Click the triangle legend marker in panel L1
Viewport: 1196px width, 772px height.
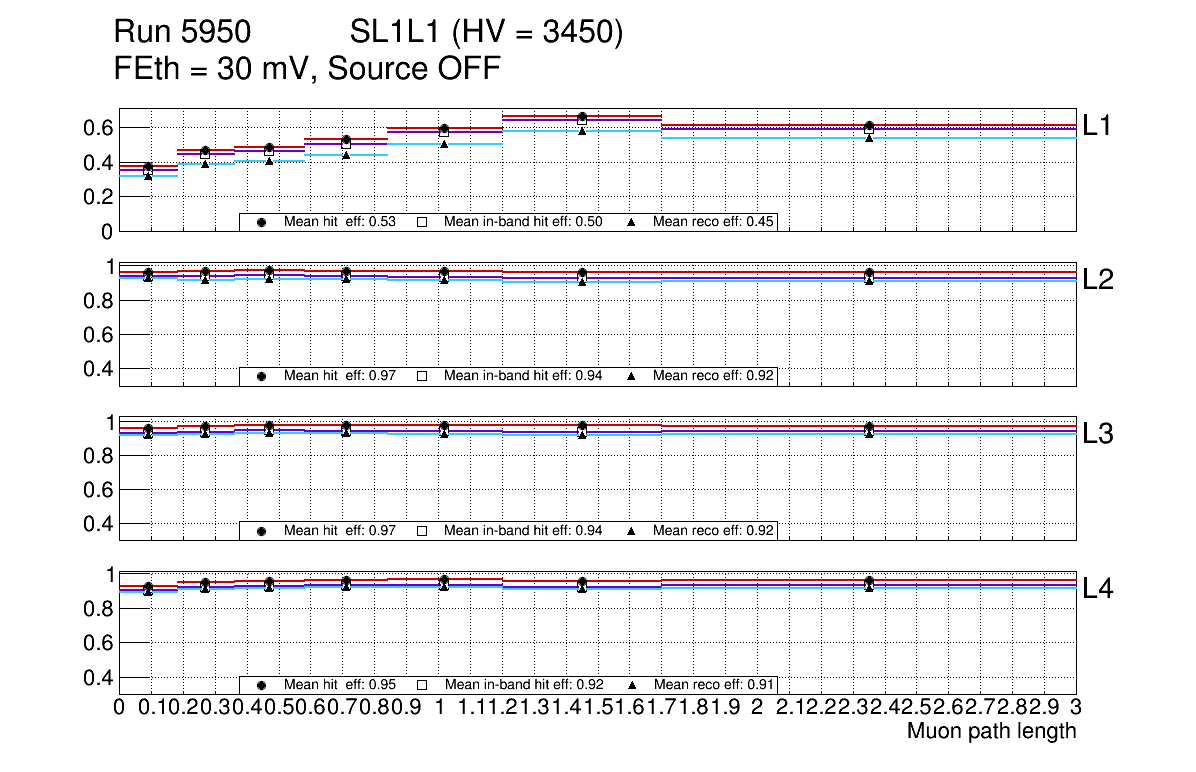631,222
